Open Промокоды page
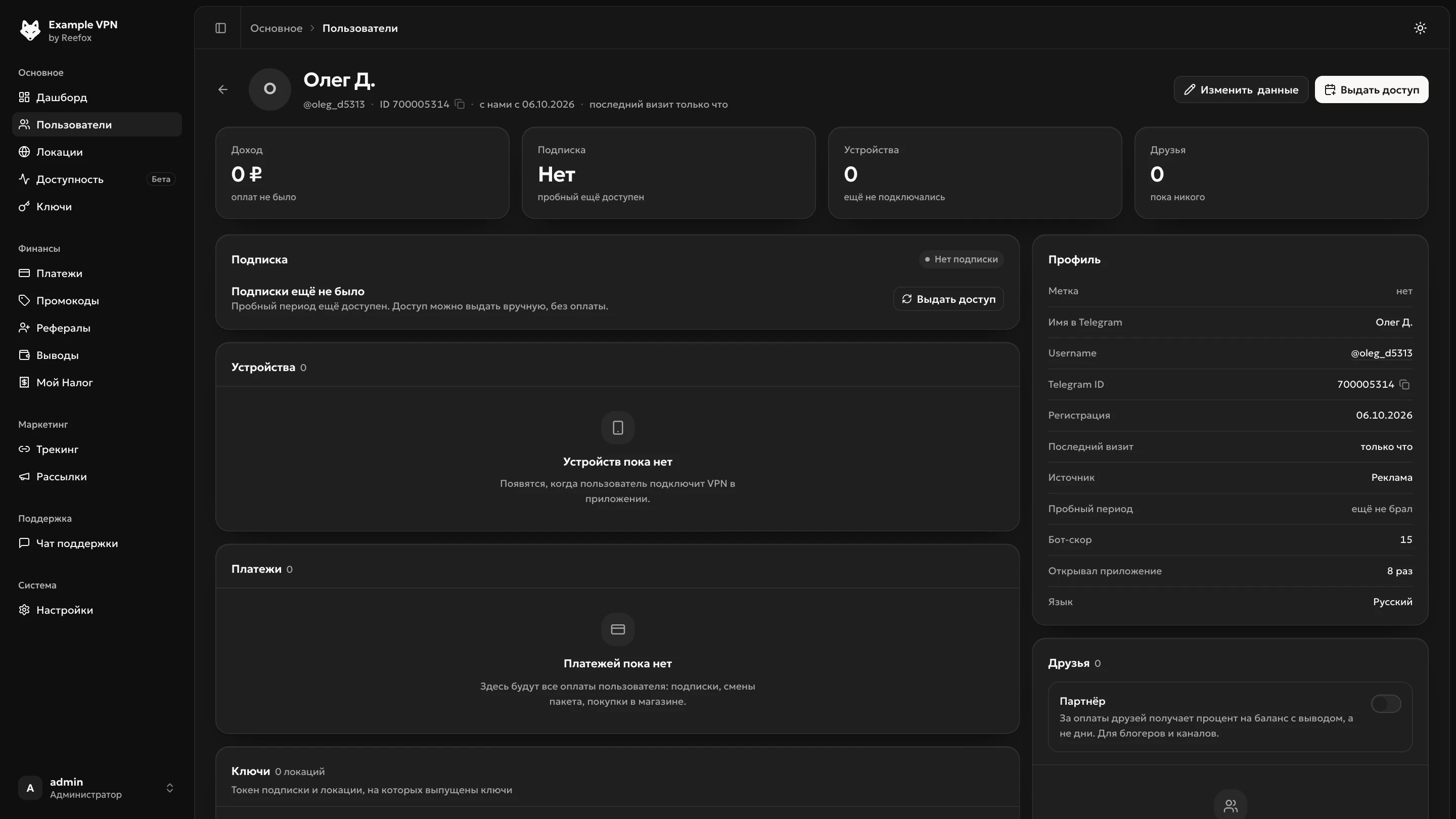 97,301
